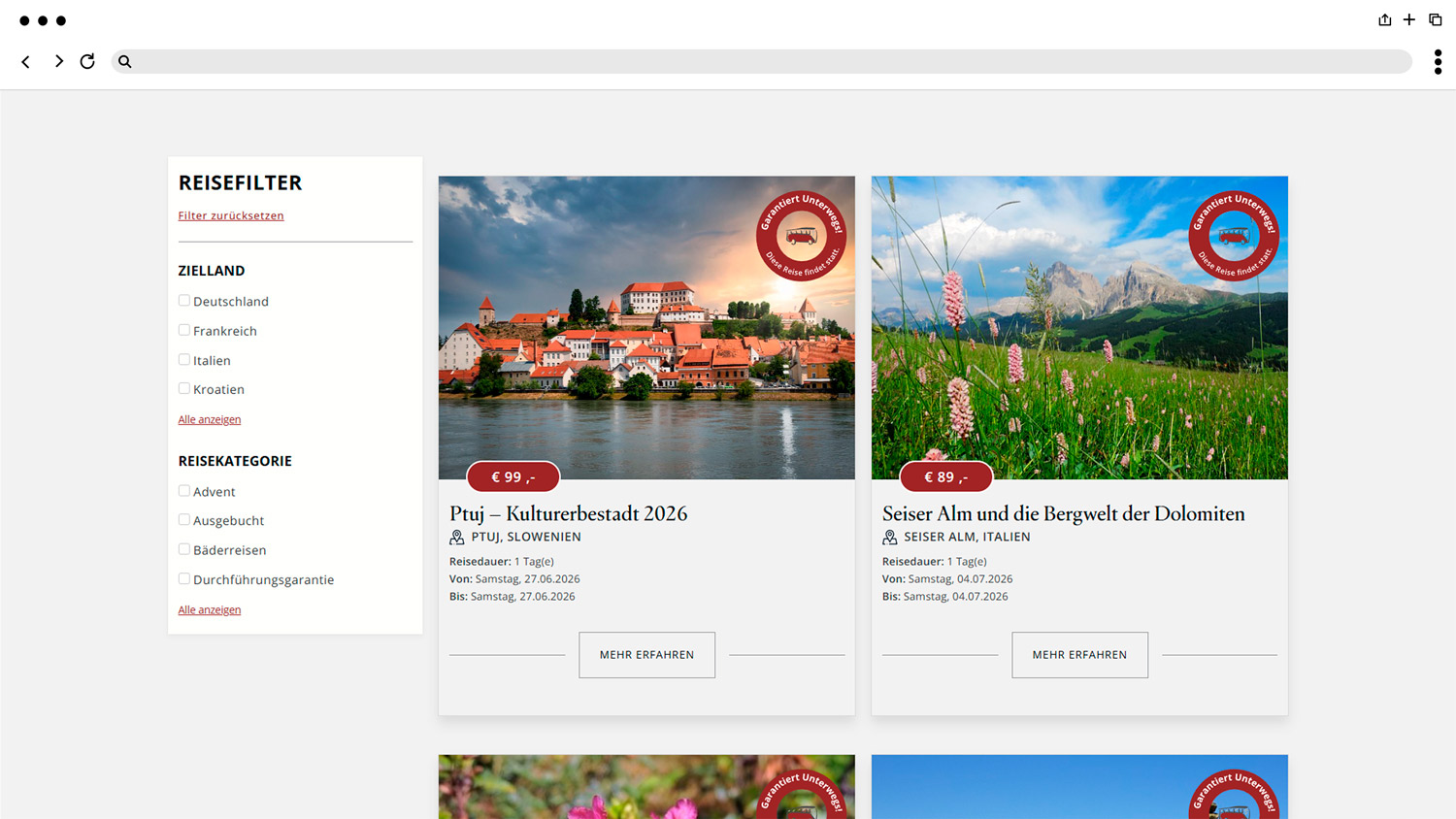The width and height of the screenshot is (1456, 819).
Task: Tick the Deutschland checkbox
Action: 184,301
